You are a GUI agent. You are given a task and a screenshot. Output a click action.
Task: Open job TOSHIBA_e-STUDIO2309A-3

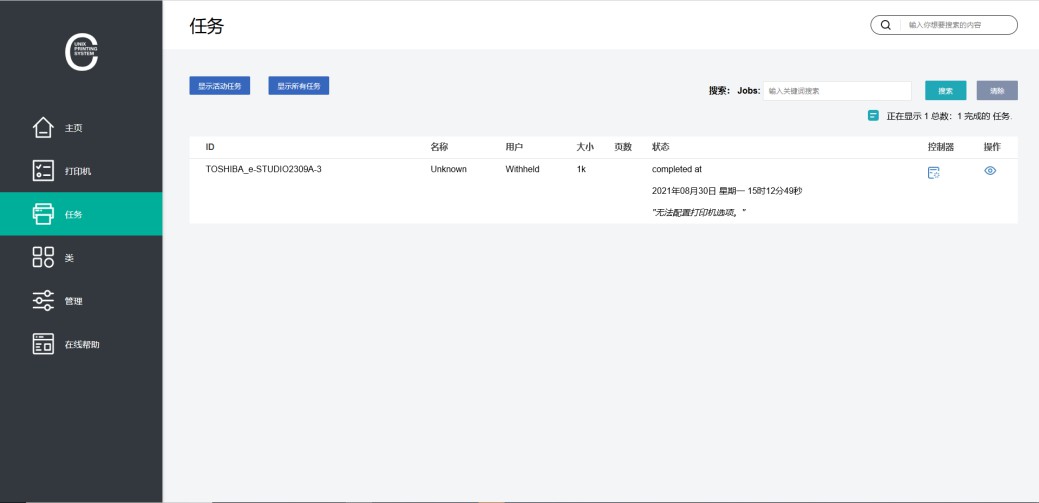click(x=263, y=170)
